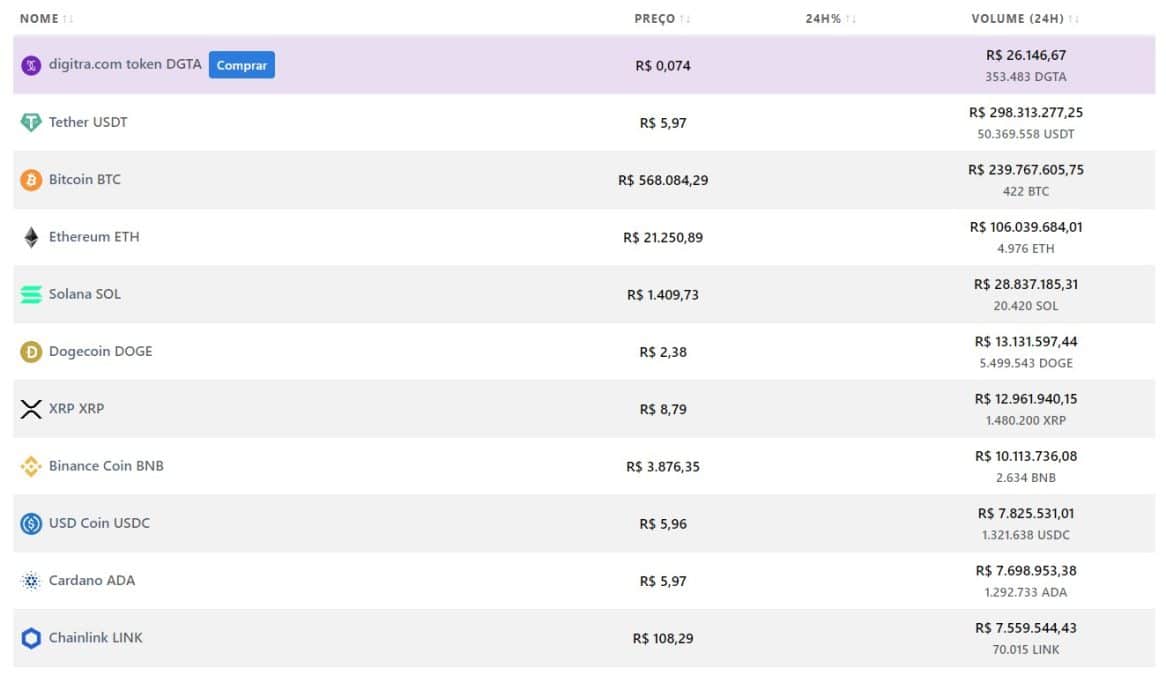Click the NOME column header label
The width and height of the screenshot is (1166, 675).
coord(39,19)
